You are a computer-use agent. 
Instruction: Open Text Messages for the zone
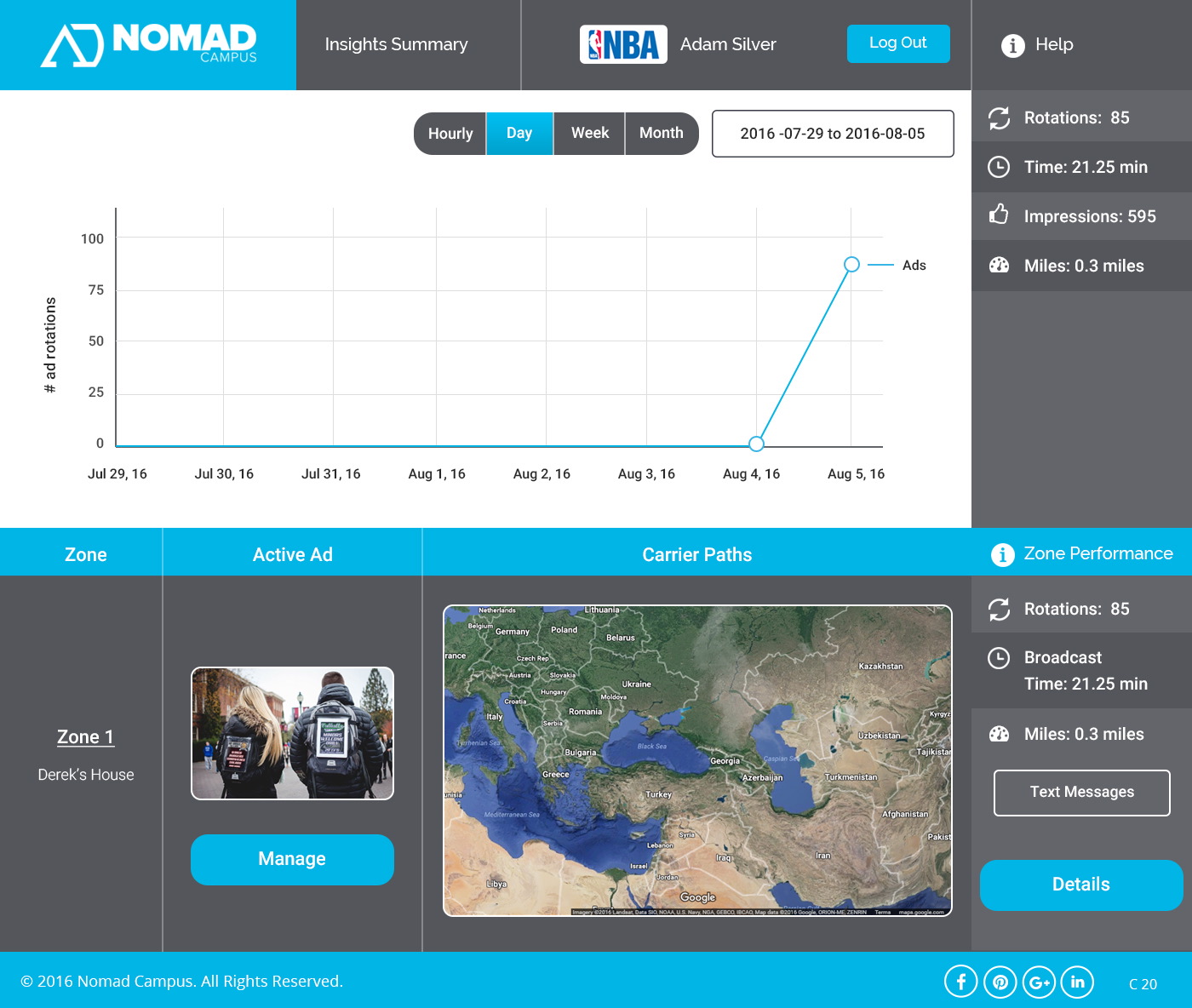[1082, 793]
